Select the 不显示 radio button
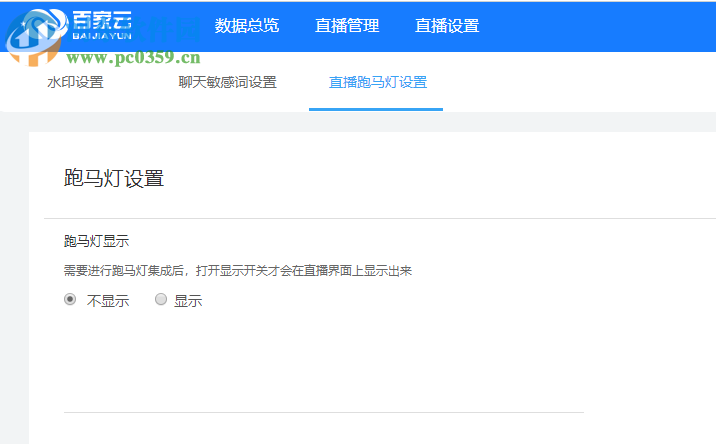716x444 pixels. (70, 299)
